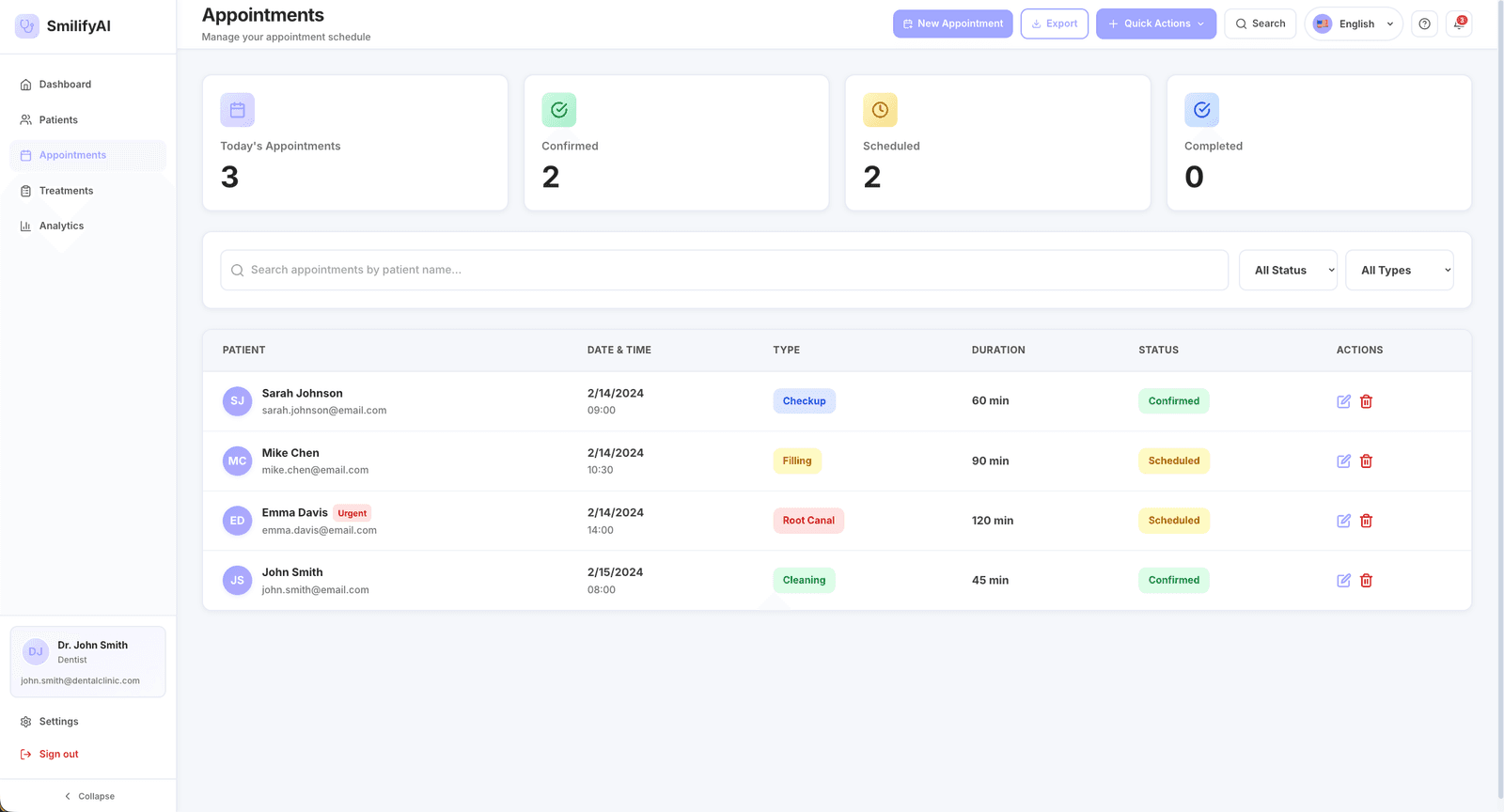
Task: Open the help icon
Action: tap(1424, 23)
